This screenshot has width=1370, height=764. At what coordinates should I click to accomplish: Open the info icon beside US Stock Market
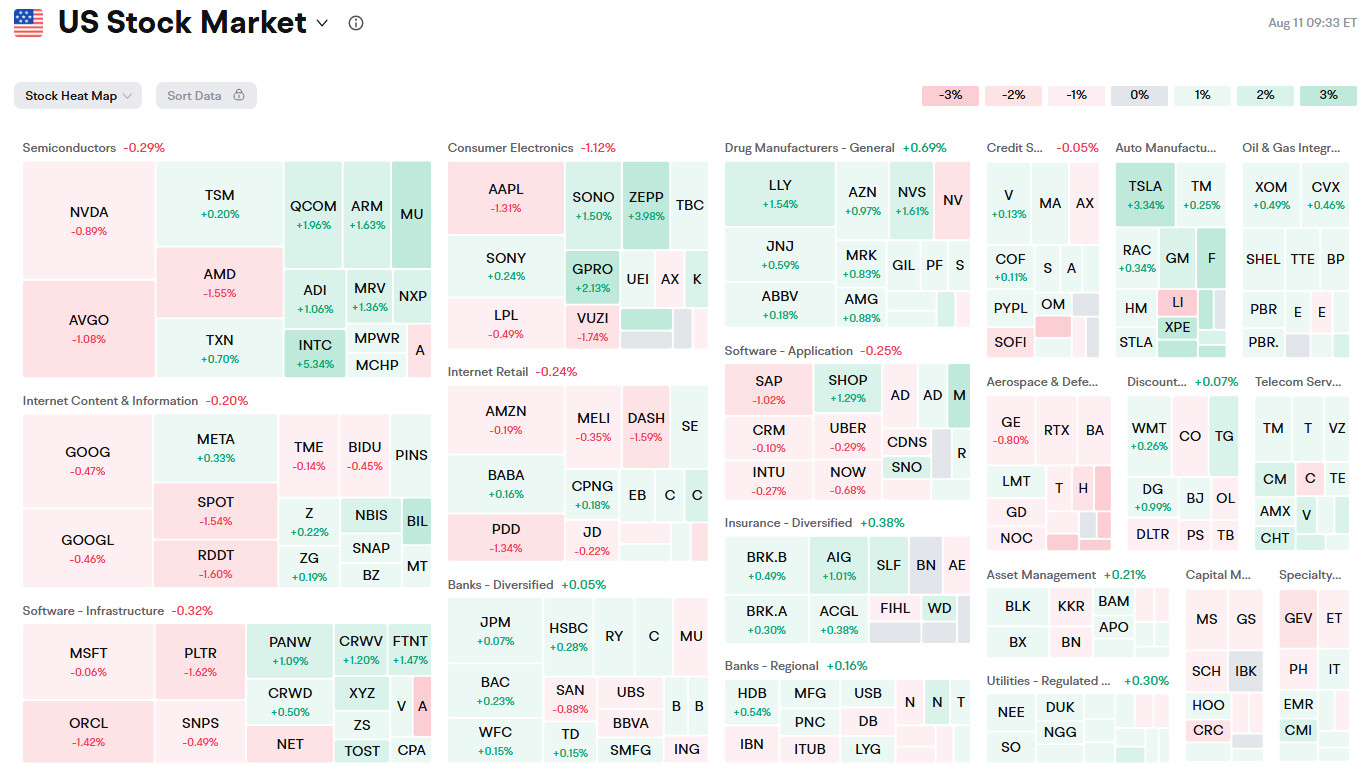[356, 23]
